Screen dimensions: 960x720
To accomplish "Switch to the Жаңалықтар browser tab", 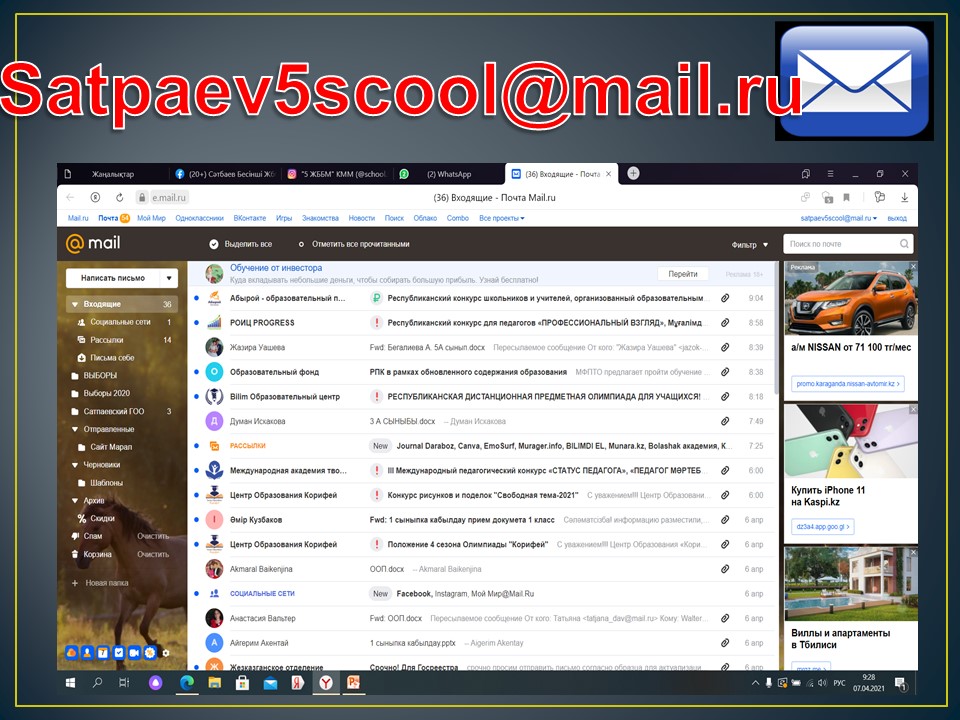I will (x=113, y=174).
